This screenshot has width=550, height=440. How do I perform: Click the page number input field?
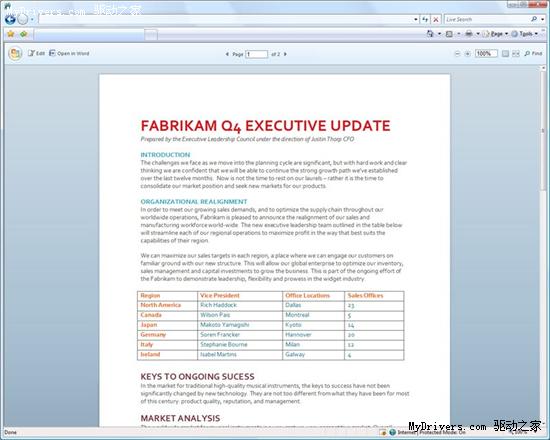tap(257, 54)
